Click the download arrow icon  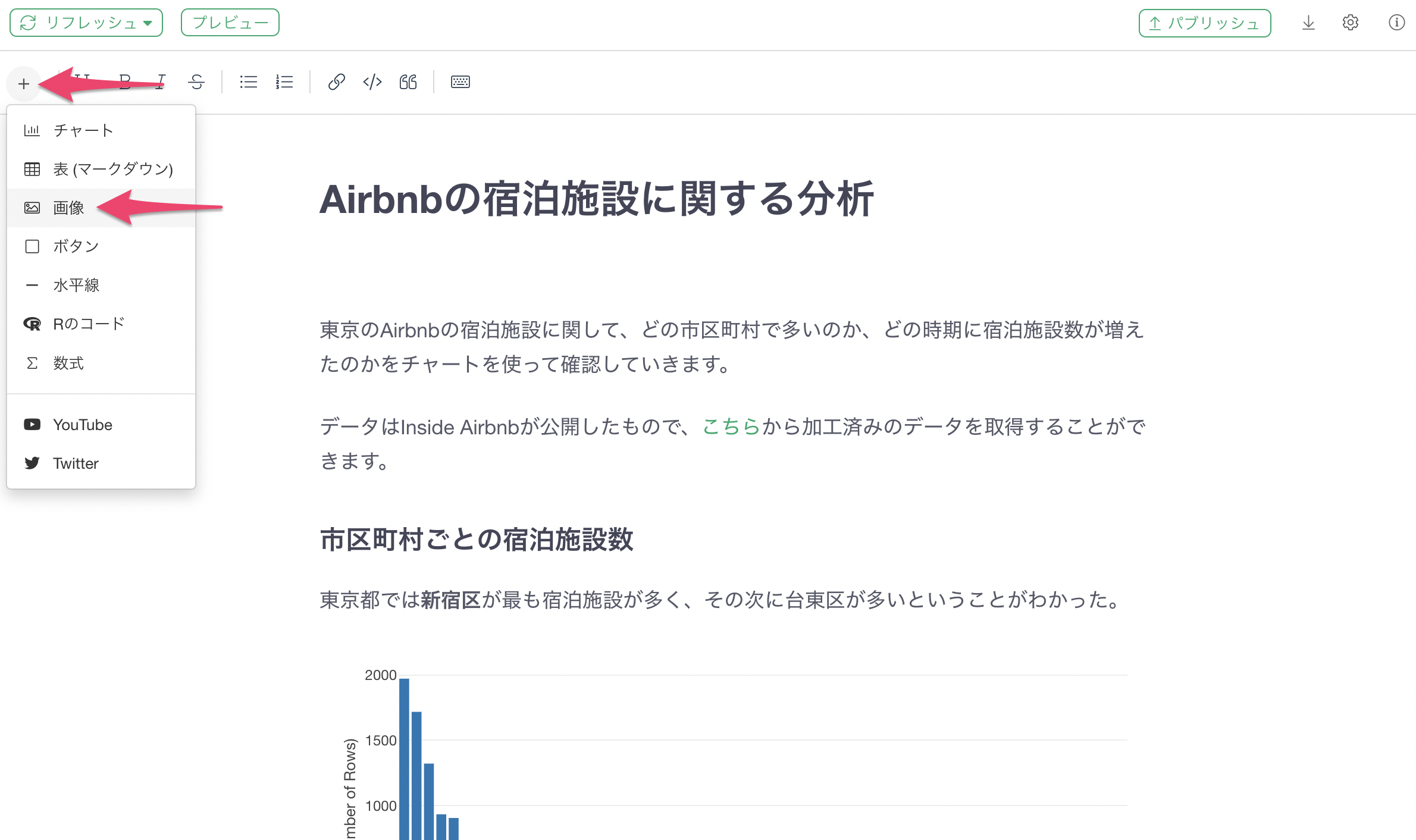pos(1308,23)
